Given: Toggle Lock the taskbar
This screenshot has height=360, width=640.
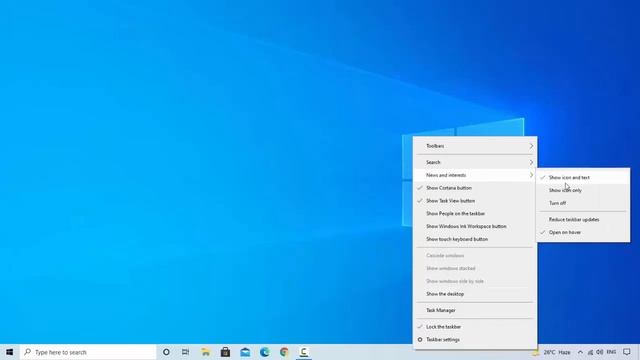Looking at the screenshot, I should point(475,327).
